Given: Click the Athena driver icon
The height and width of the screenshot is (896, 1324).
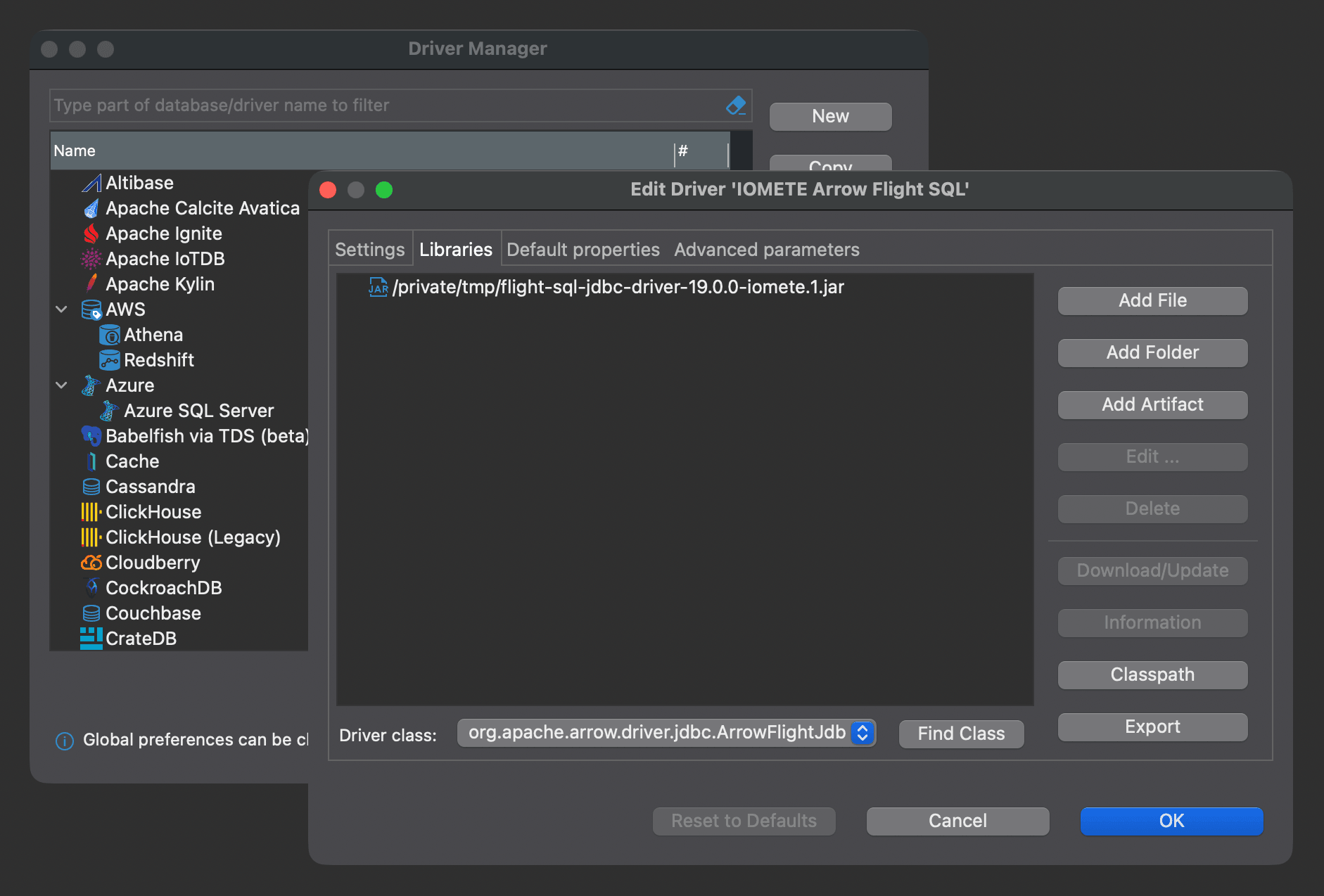Looking at the screenshot, I should point(110,335).
